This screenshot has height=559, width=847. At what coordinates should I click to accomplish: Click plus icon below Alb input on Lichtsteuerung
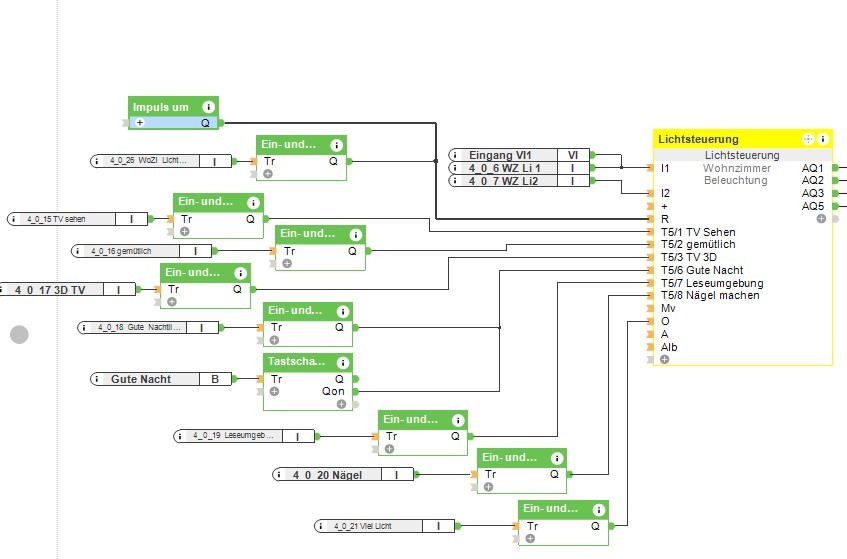coord(664,359)
